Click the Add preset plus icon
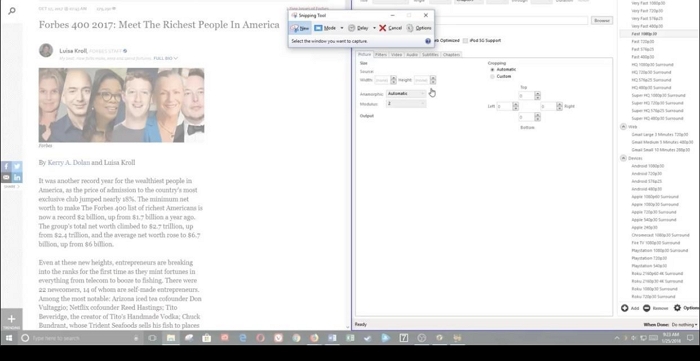 point(625,308)
